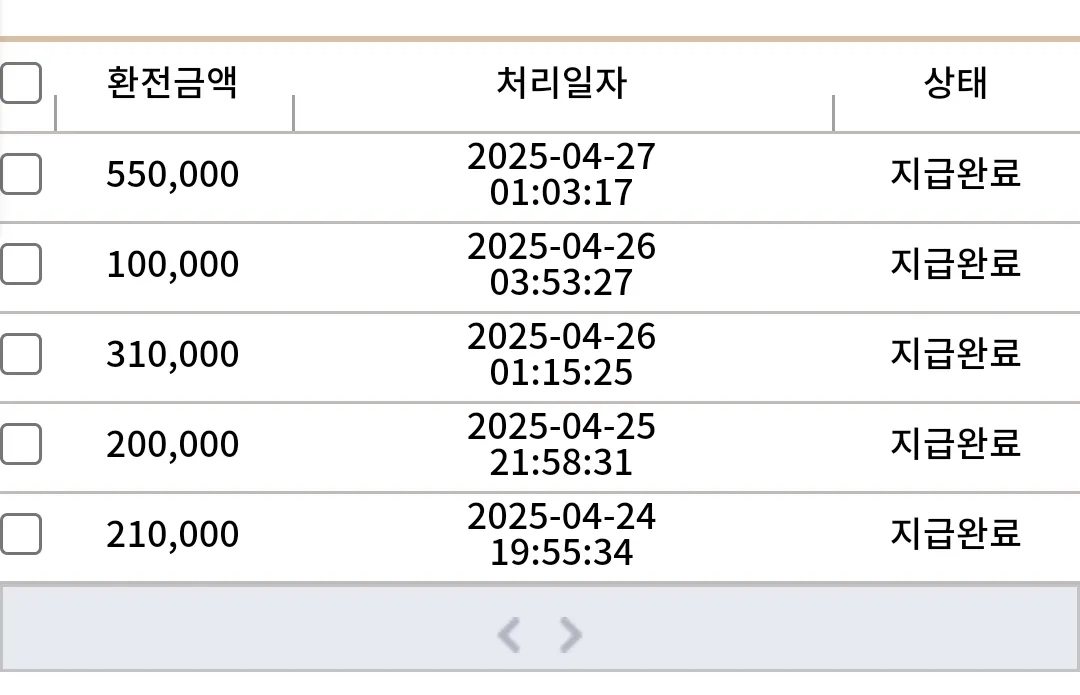The image size is (1080, 695).
Task: Check the 310,000 row checkbox
Action: coord(21,354)
